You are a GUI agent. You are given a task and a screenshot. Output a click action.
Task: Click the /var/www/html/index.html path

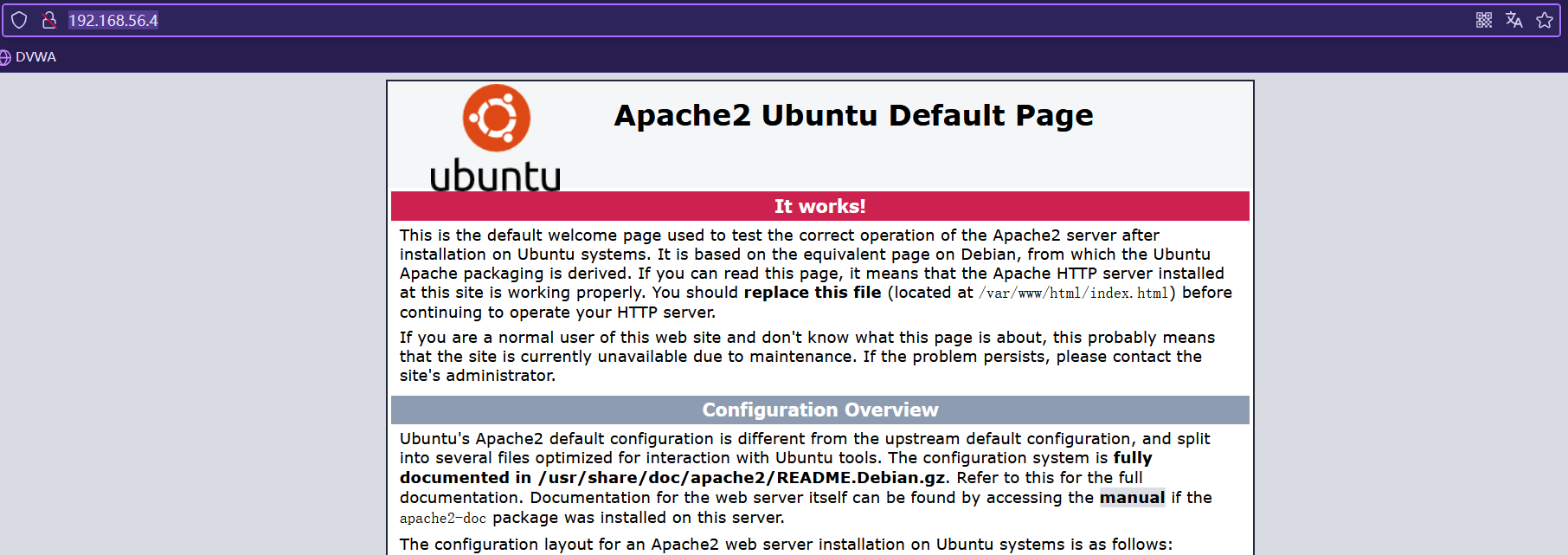(1073, 294)
